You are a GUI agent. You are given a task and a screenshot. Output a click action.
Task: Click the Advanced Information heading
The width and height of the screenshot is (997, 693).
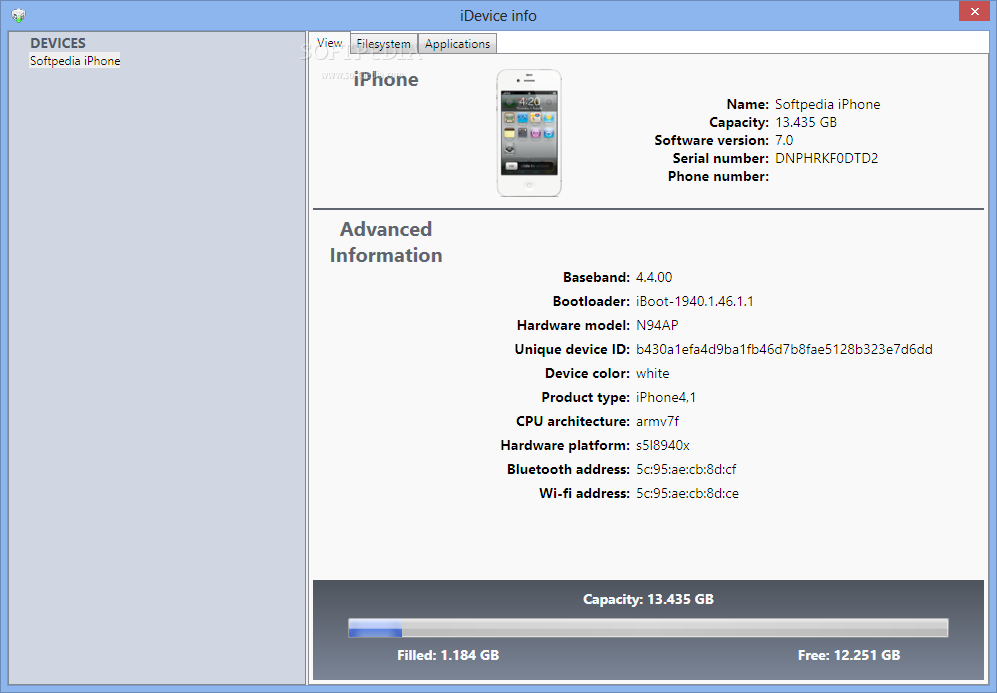point(386,242)
